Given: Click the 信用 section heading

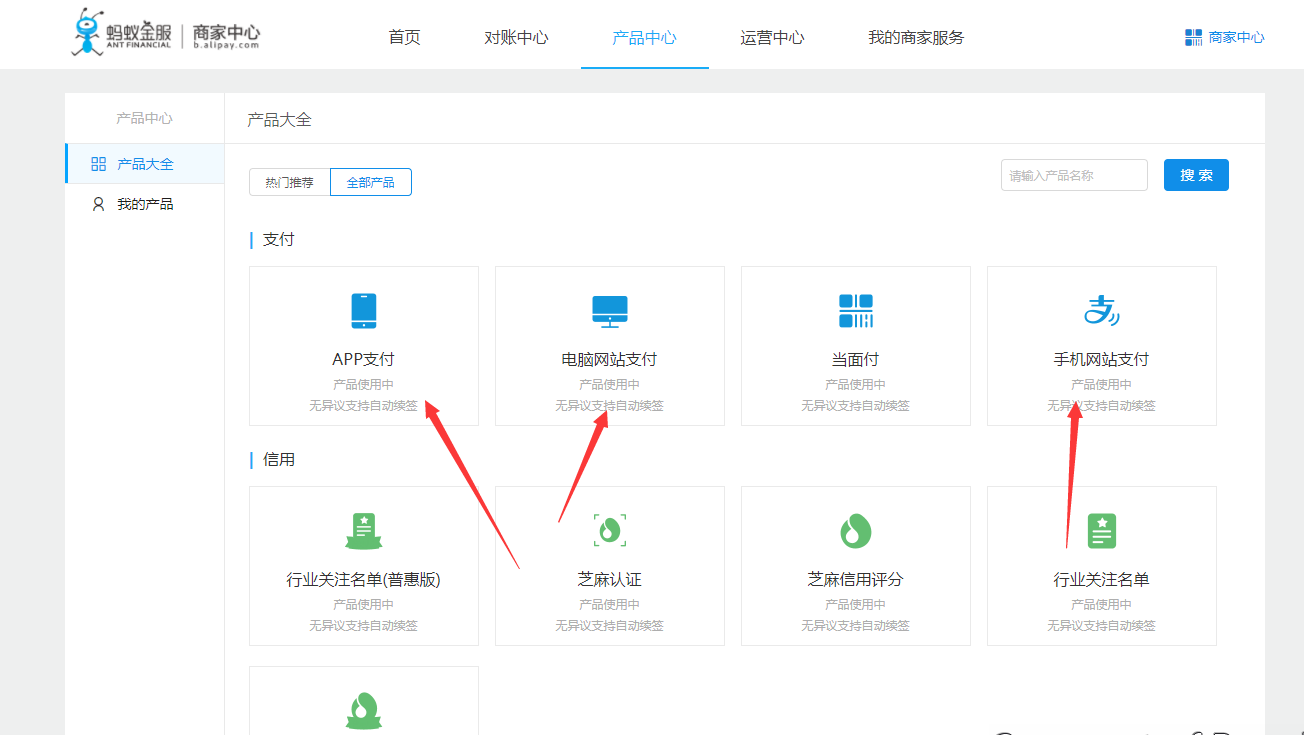Looking at the screenshot, I should pos(279,460).
